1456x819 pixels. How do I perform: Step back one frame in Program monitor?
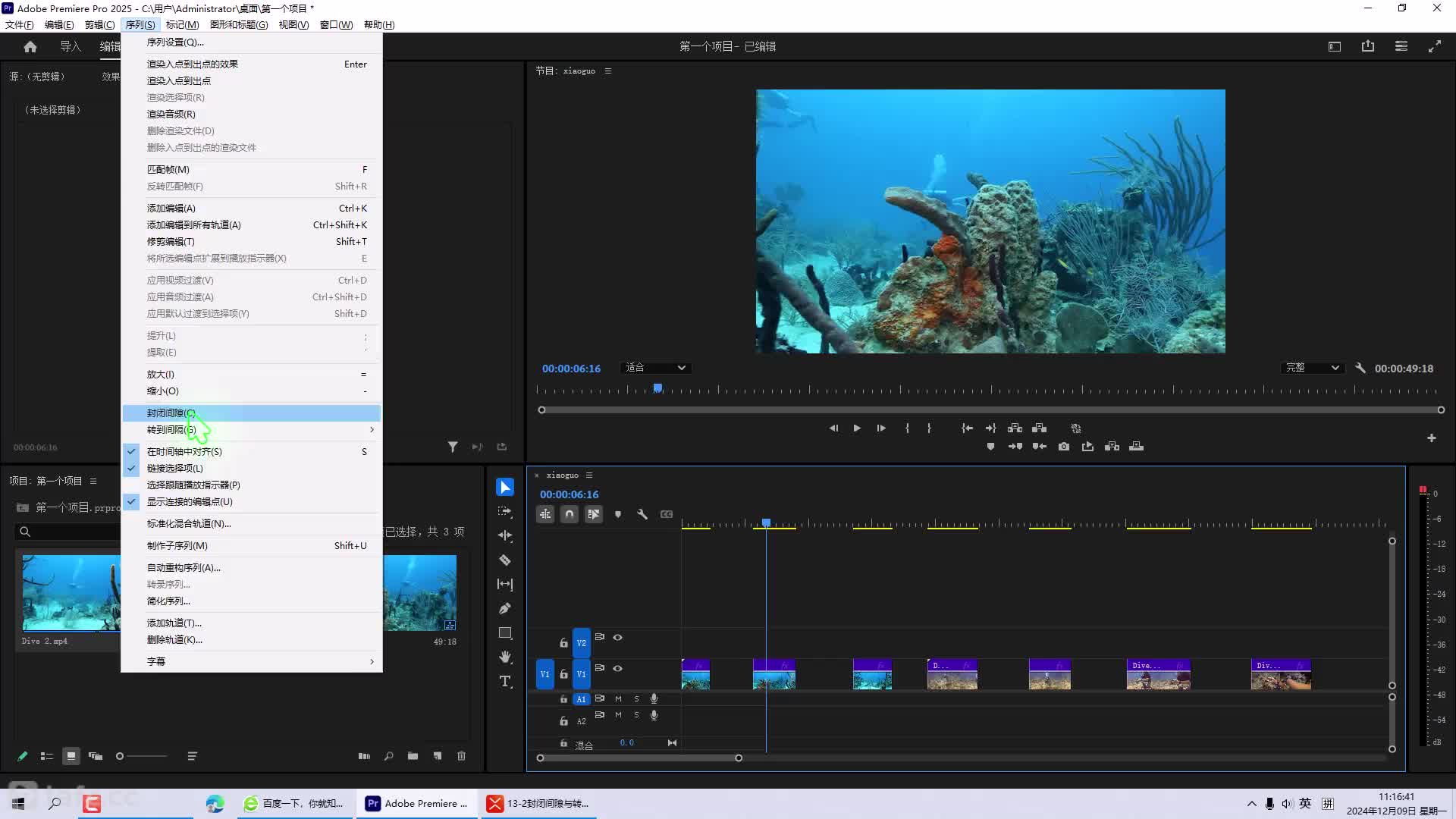pyautogui.click(x=833, y=428)
